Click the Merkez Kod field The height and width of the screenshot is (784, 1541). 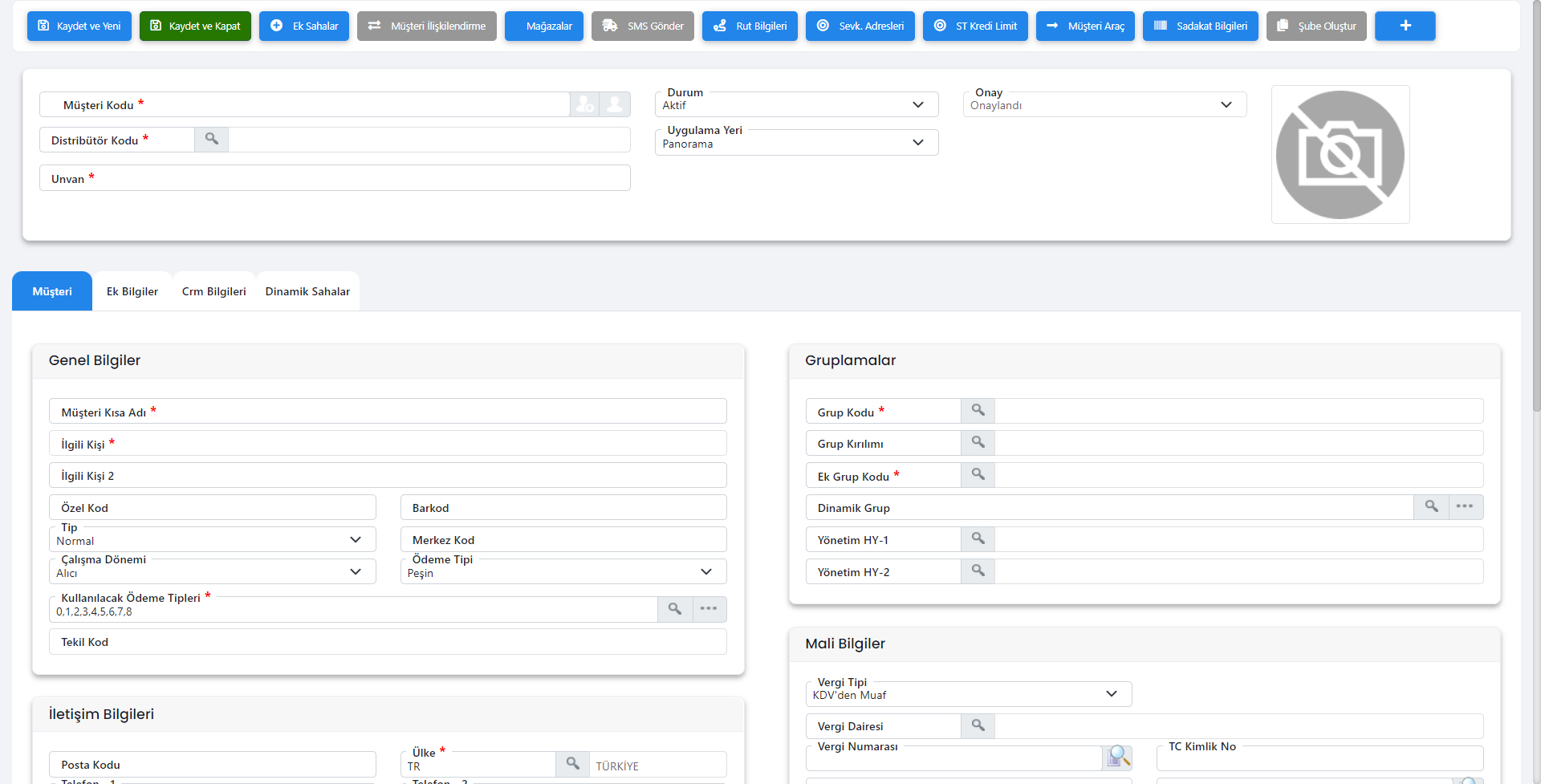563,539
